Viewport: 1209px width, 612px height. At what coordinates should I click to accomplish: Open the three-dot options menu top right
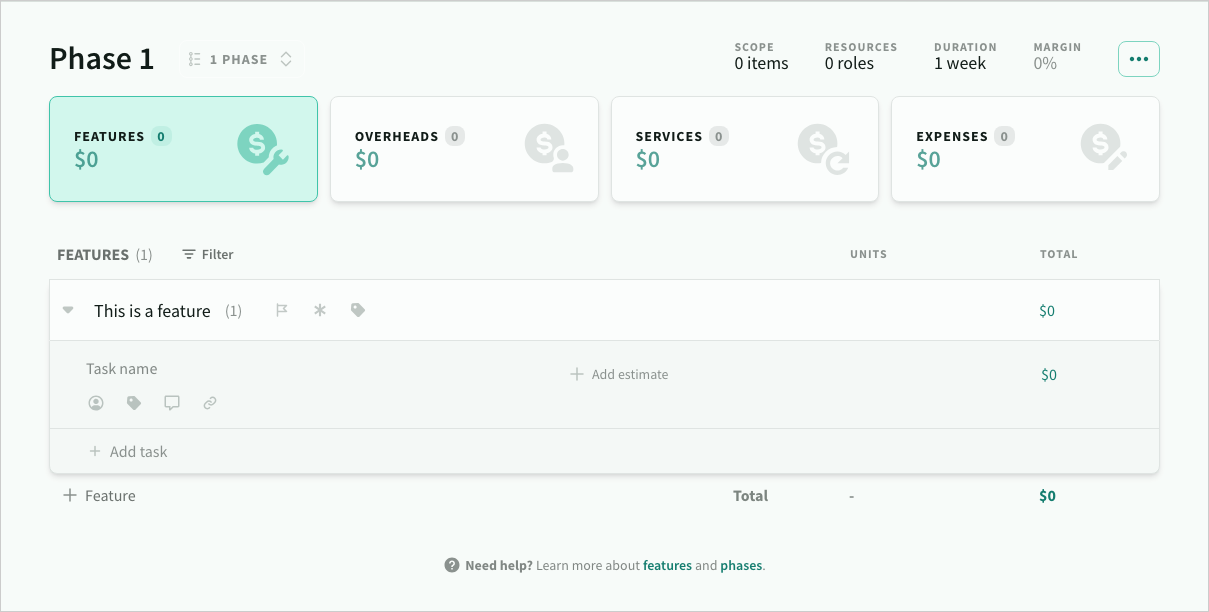point(1138,58)
